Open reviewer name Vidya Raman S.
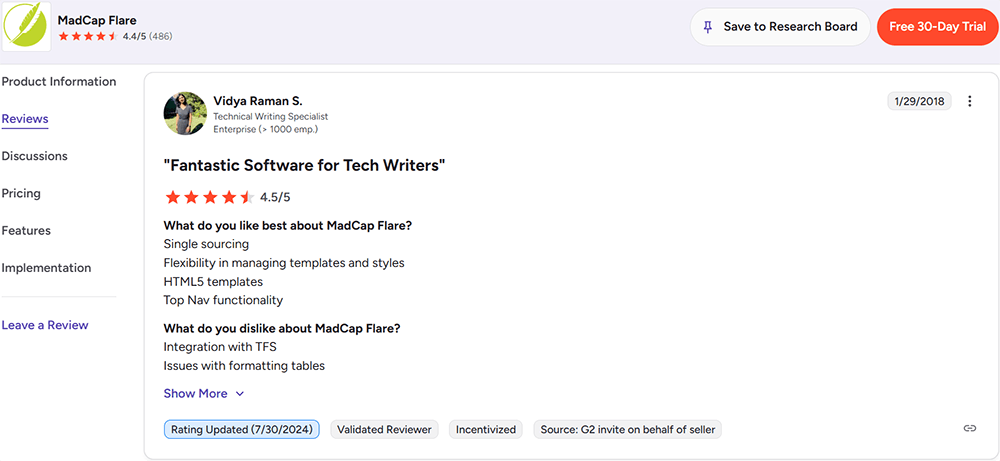 pyautogui.click(x=258, y=101)
